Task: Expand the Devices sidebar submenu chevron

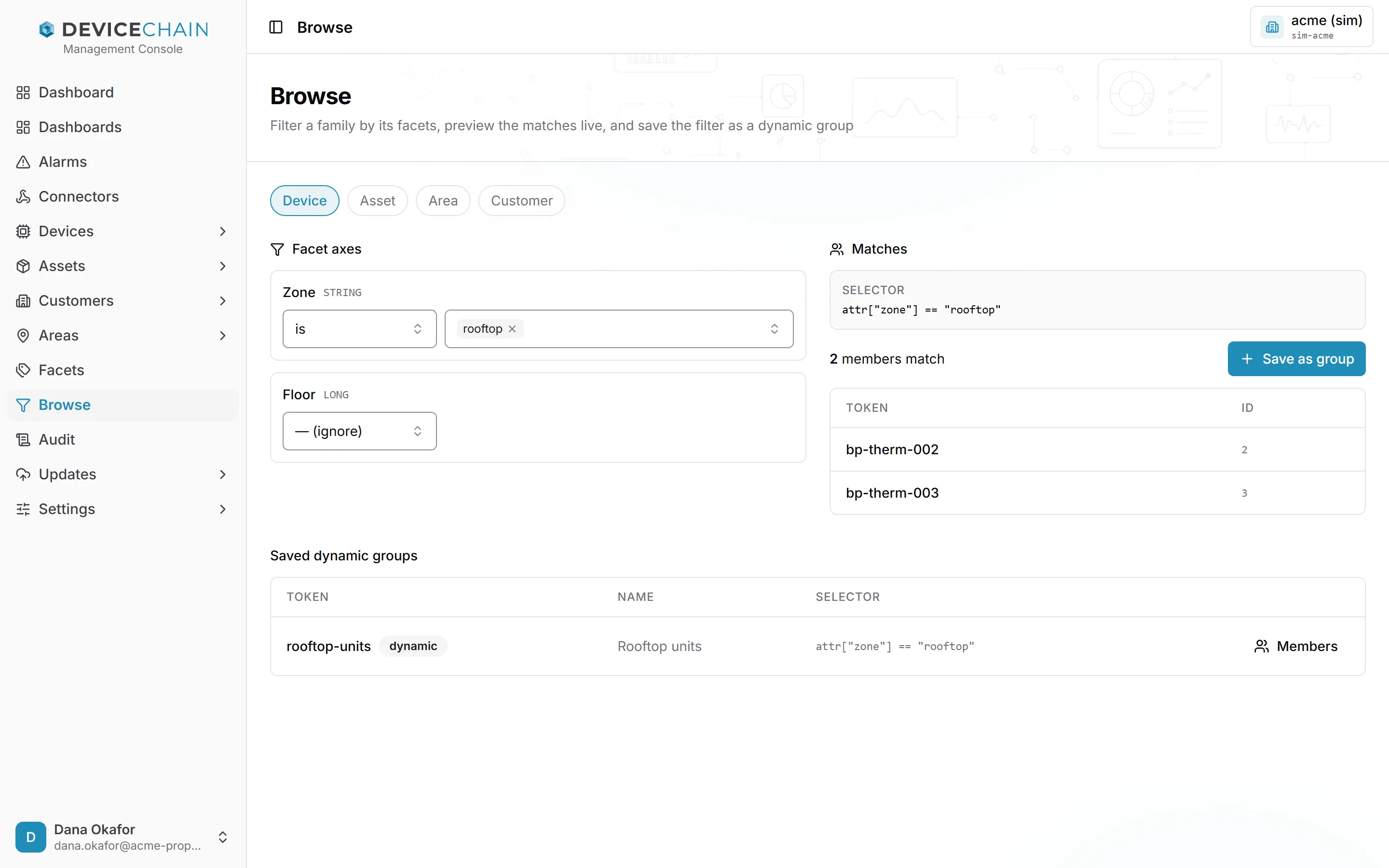Action: 223,231
